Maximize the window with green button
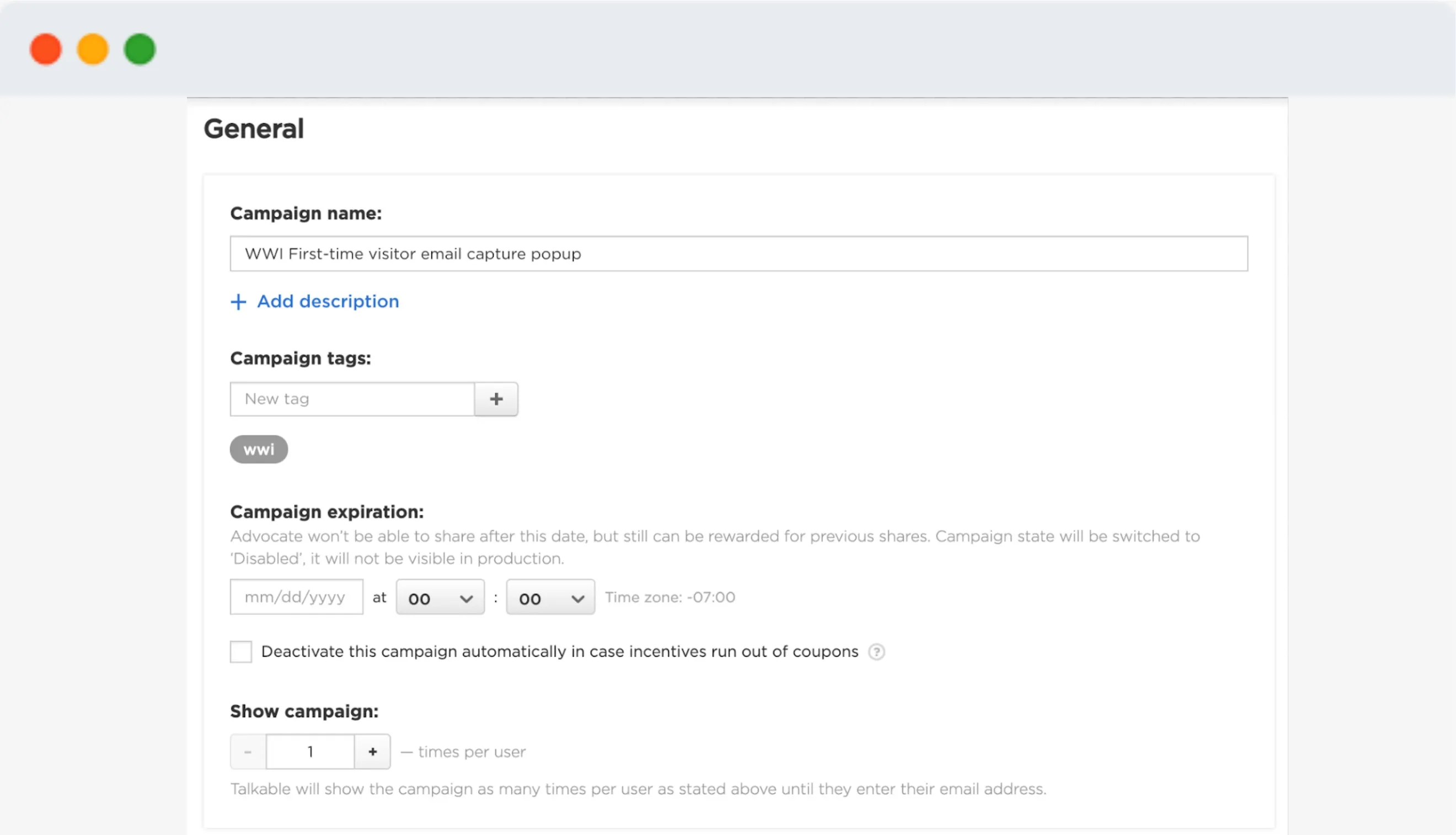Viewport: 1456px width, 835px height. click(x=140, y=49)
